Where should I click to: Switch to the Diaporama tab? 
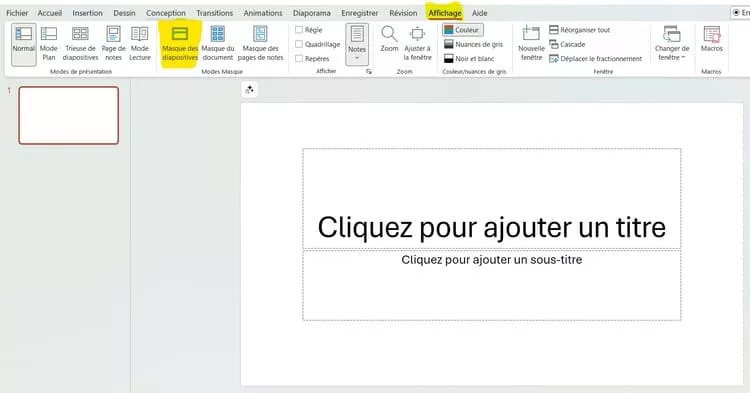click(x=312, y=13)
